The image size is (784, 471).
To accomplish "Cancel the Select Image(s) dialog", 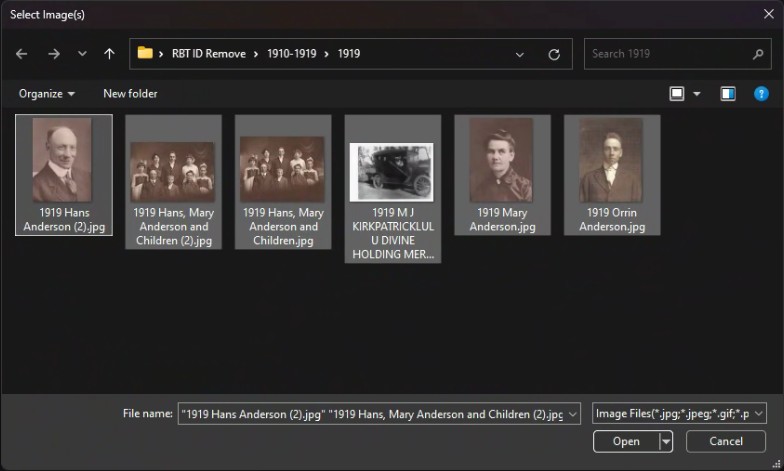I will pos(726,442).
